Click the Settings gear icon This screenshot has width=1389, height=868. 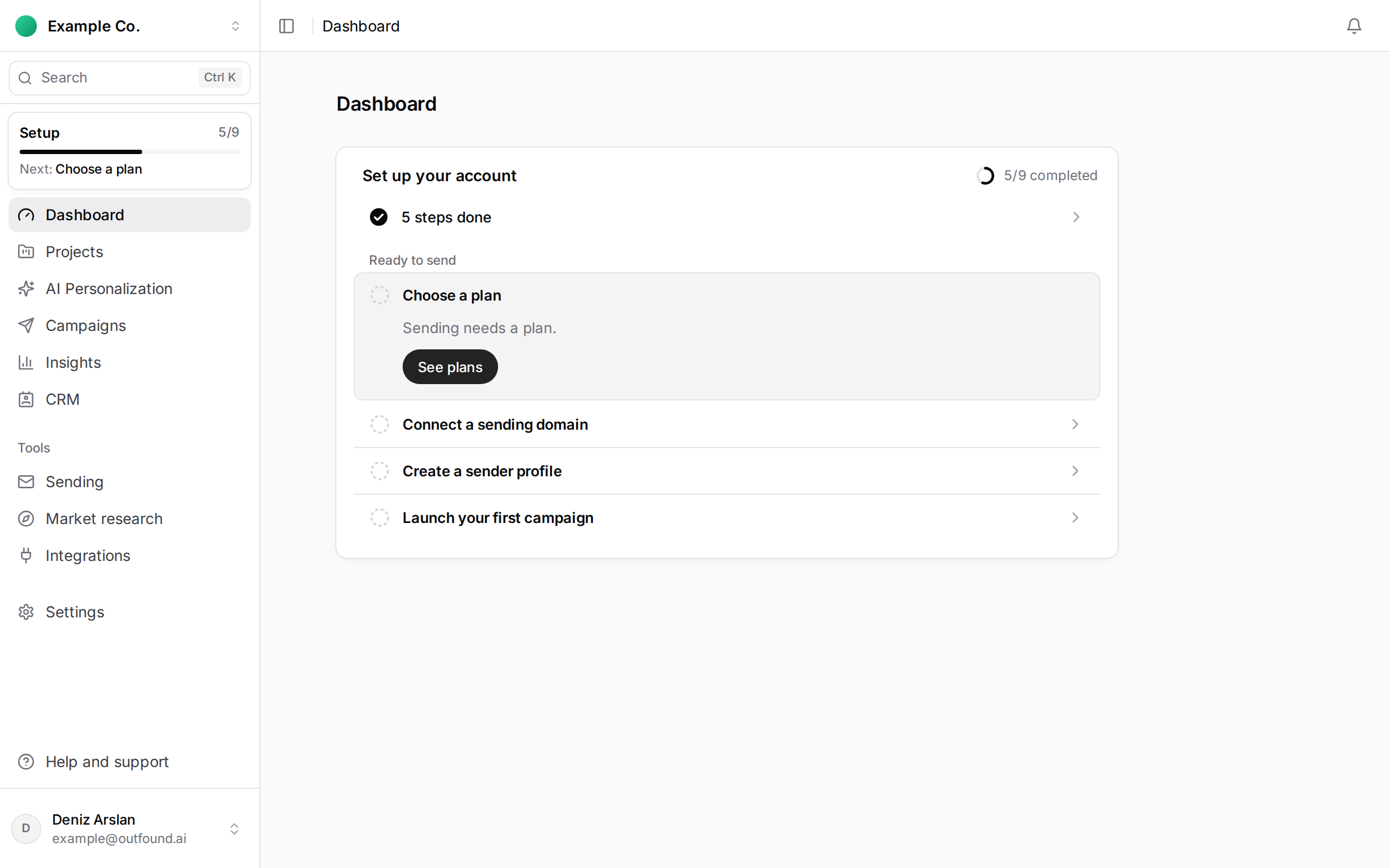point(26,612)
